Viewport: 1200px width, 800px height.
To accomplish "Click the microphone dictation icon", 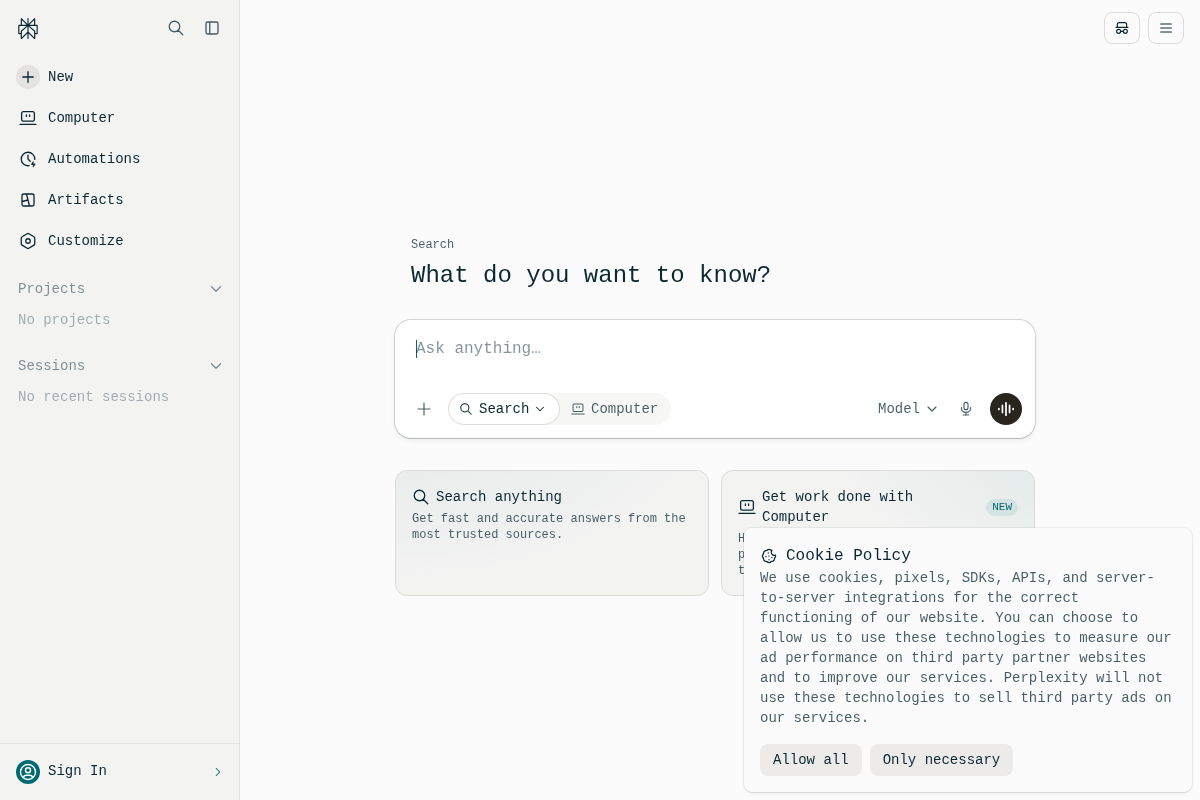I will 966,409.
